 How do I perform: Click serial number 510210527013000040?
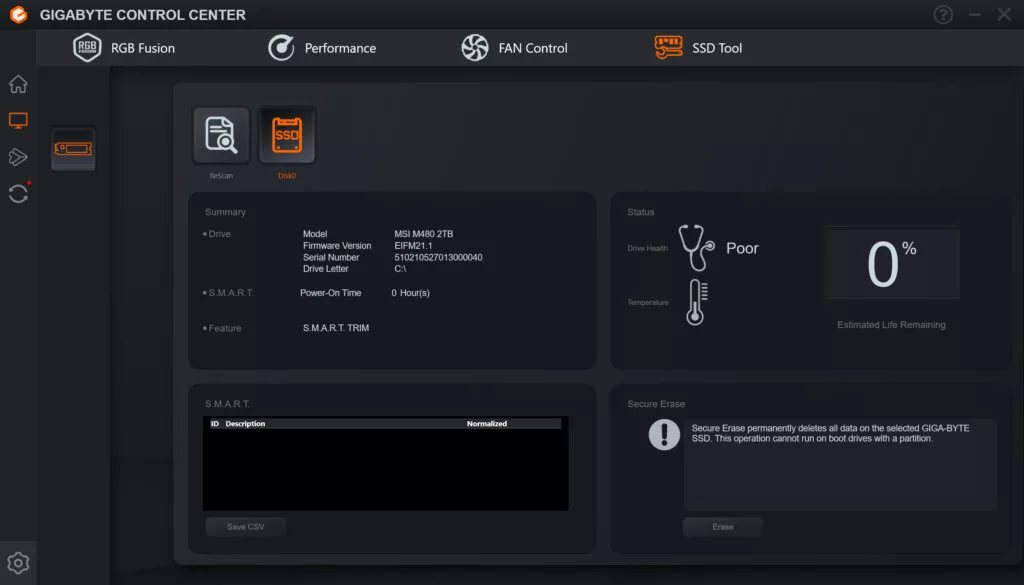pos(438,257)
